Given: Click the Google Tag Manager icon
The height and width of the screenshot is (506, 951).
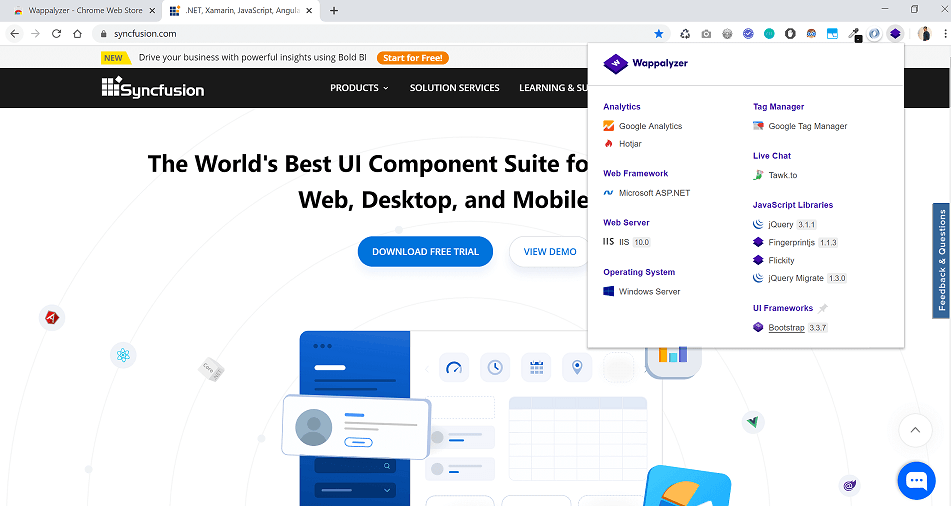Looking at the screenshot, I should (758, 126).
